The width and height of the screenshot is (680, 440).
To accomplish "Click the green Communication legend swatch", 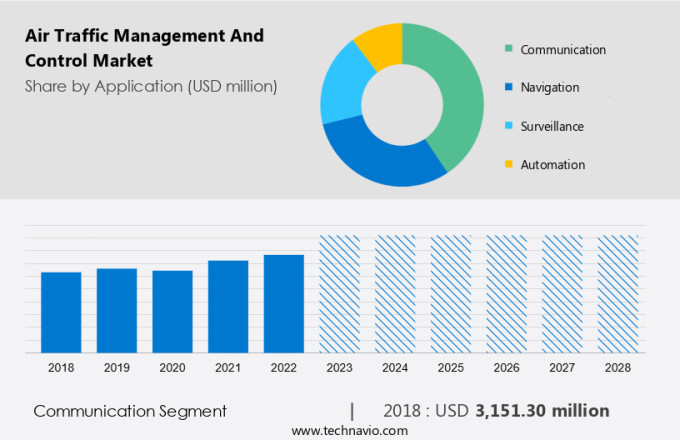I will pyautogui.click(x=510, y=49).
